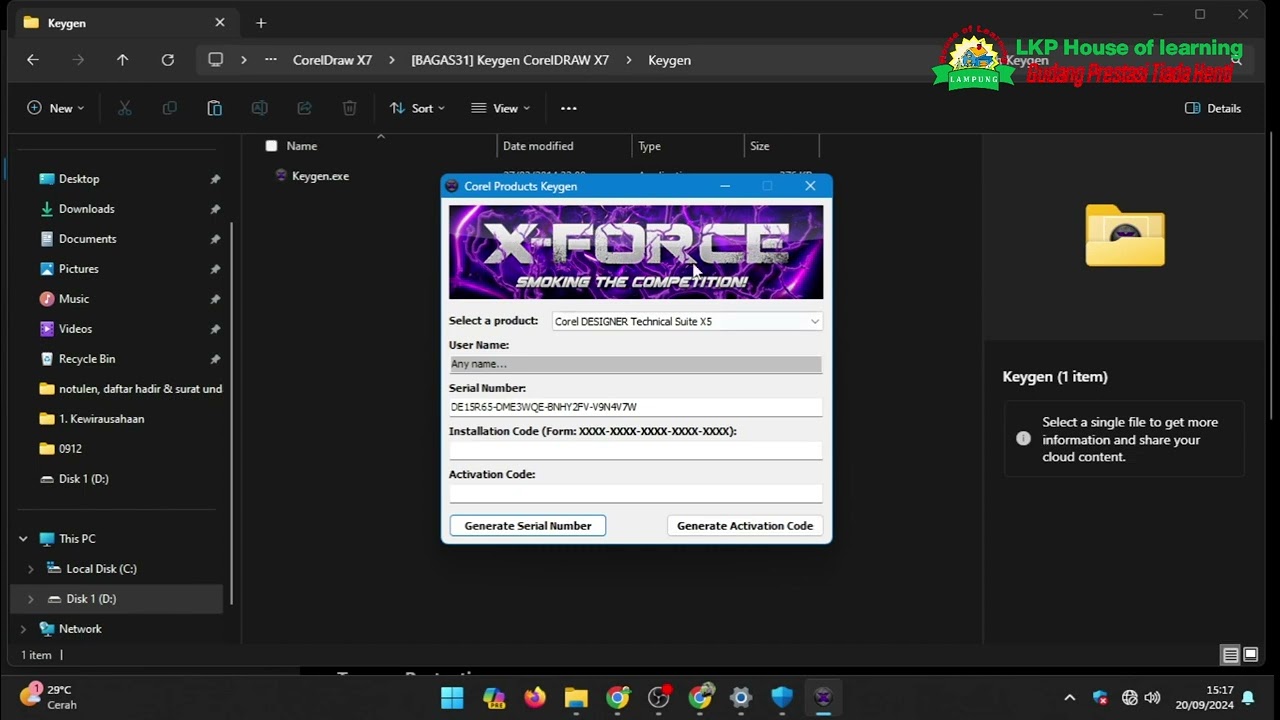
Task: Select the Keygen Explorer tab
Action: pyautogui.click(x=125, y=23)
